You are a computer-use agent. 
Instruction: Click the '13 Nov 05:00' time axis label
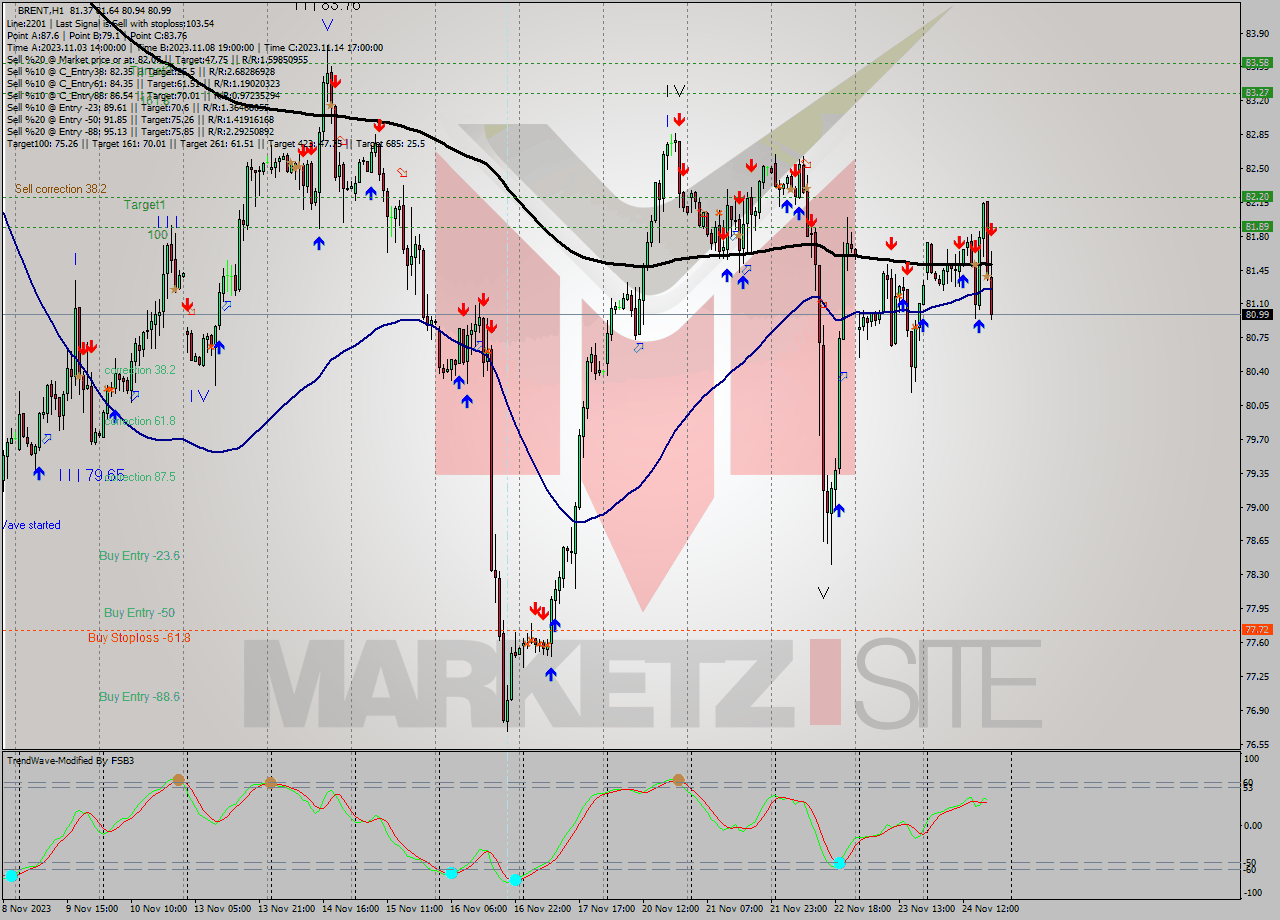(x=222, y=909)
